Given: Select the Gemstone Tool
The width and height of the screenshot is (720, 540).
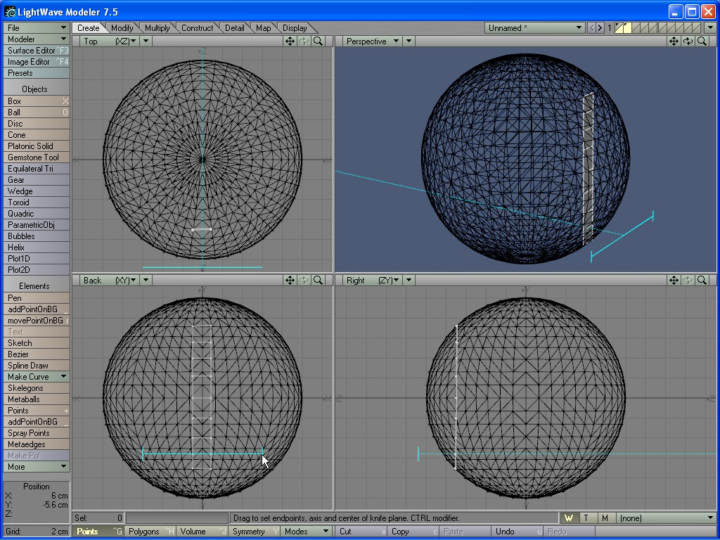Looking at the screenshot, I should pos(36,158).
